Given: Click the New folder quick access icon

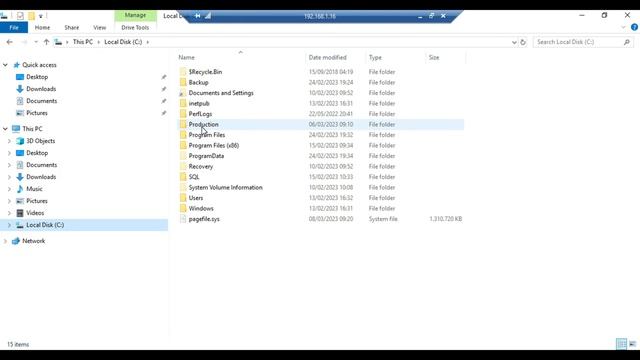Looking at the screenshot, I should [31, 16].
